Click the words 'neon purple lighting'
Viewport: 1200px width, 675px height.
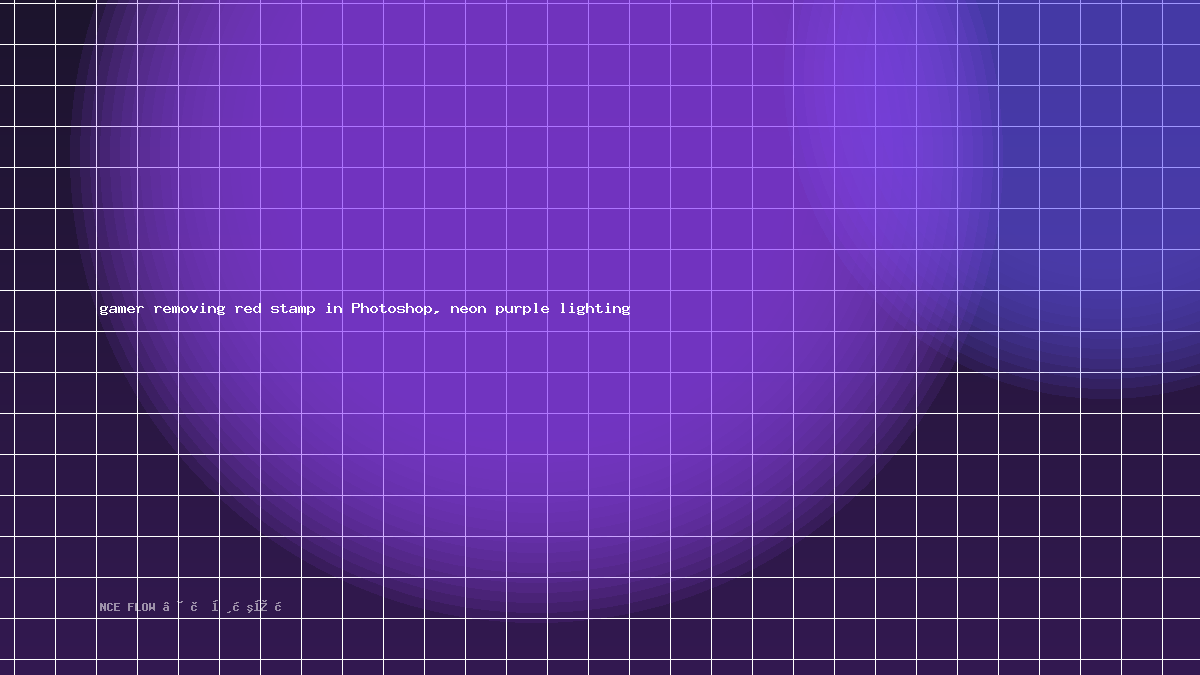540,309
